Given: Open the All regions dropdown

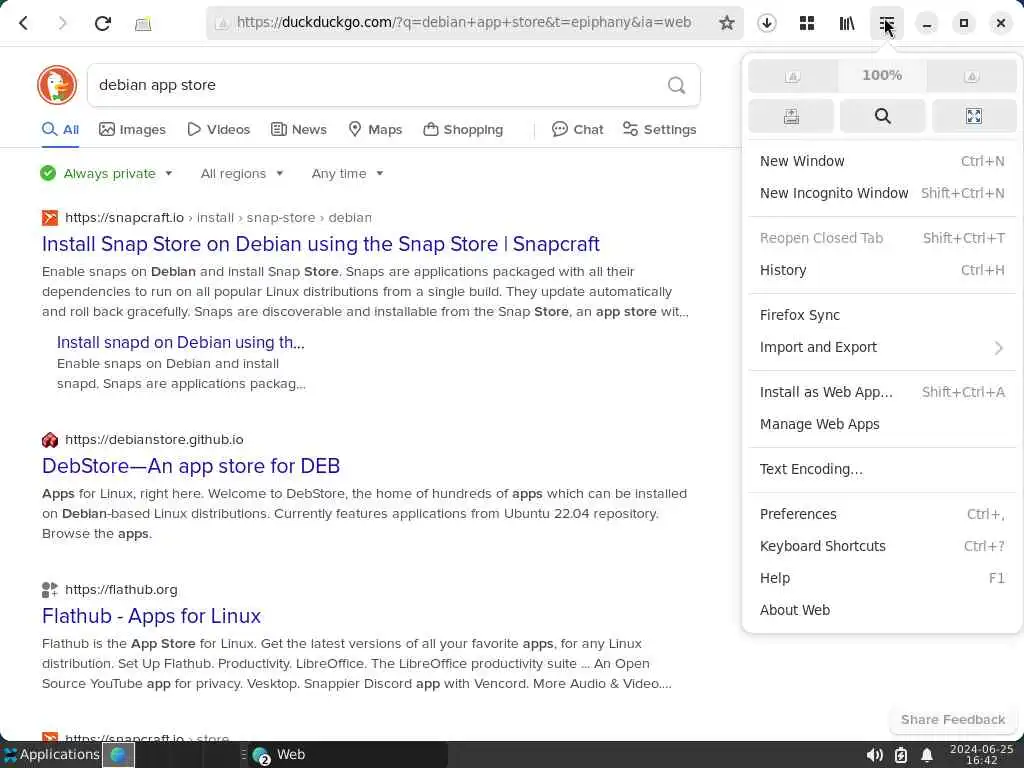Looking at the screenshot, I should tap(242, 174).
